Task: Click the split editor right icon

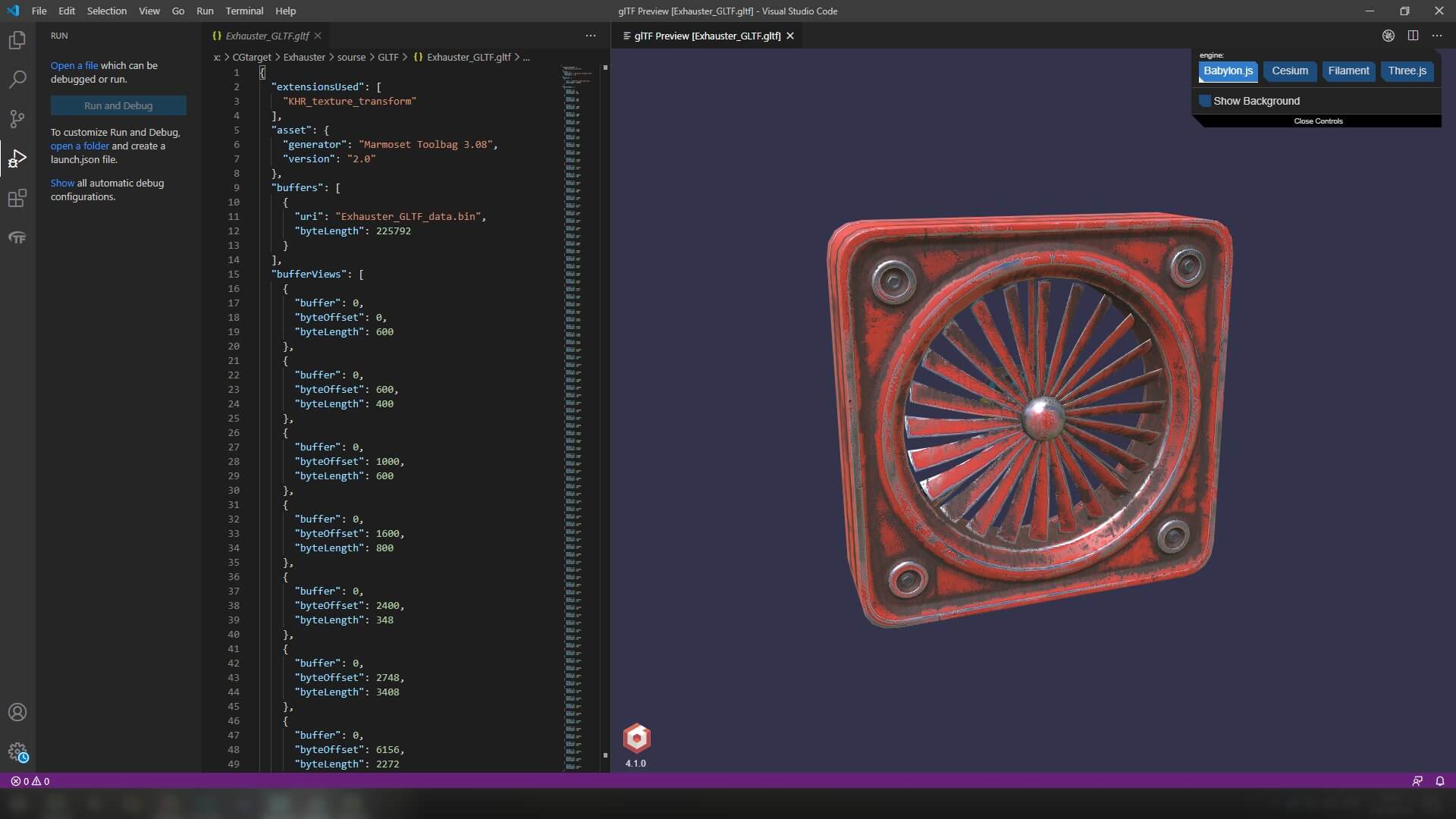Action: coord(1413,36)
